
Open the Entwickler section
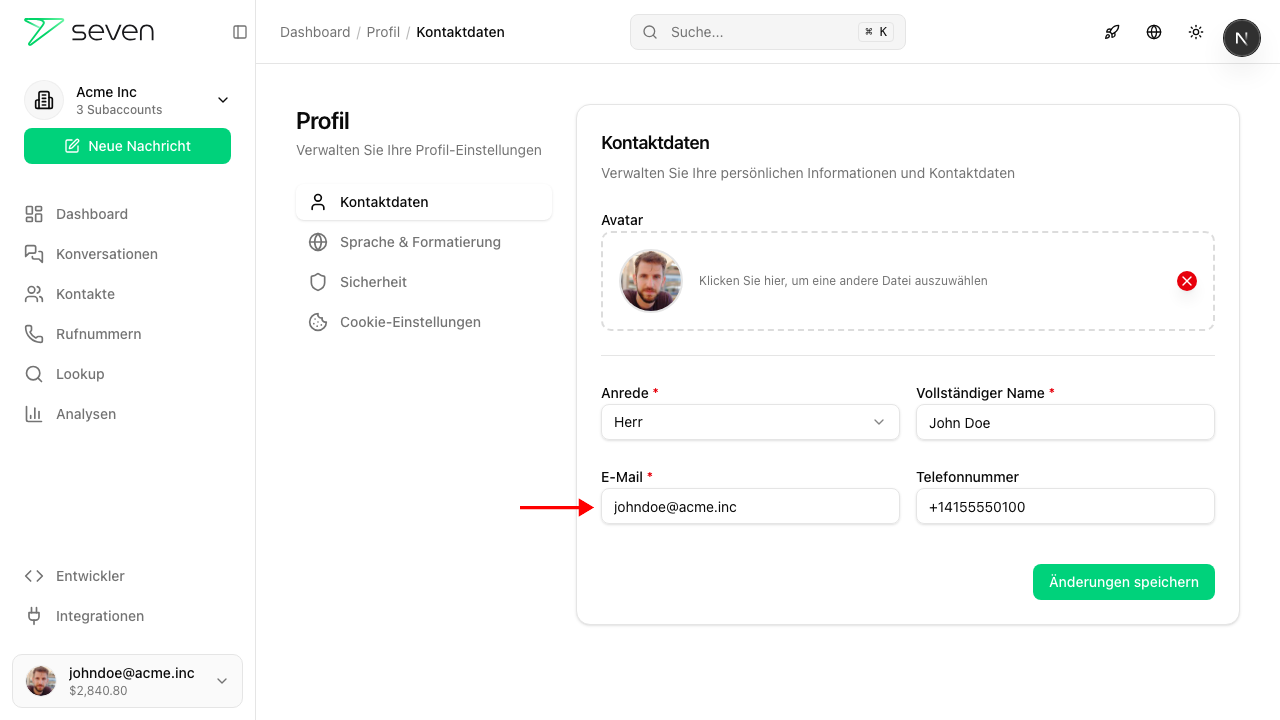[x=91, y=576]
